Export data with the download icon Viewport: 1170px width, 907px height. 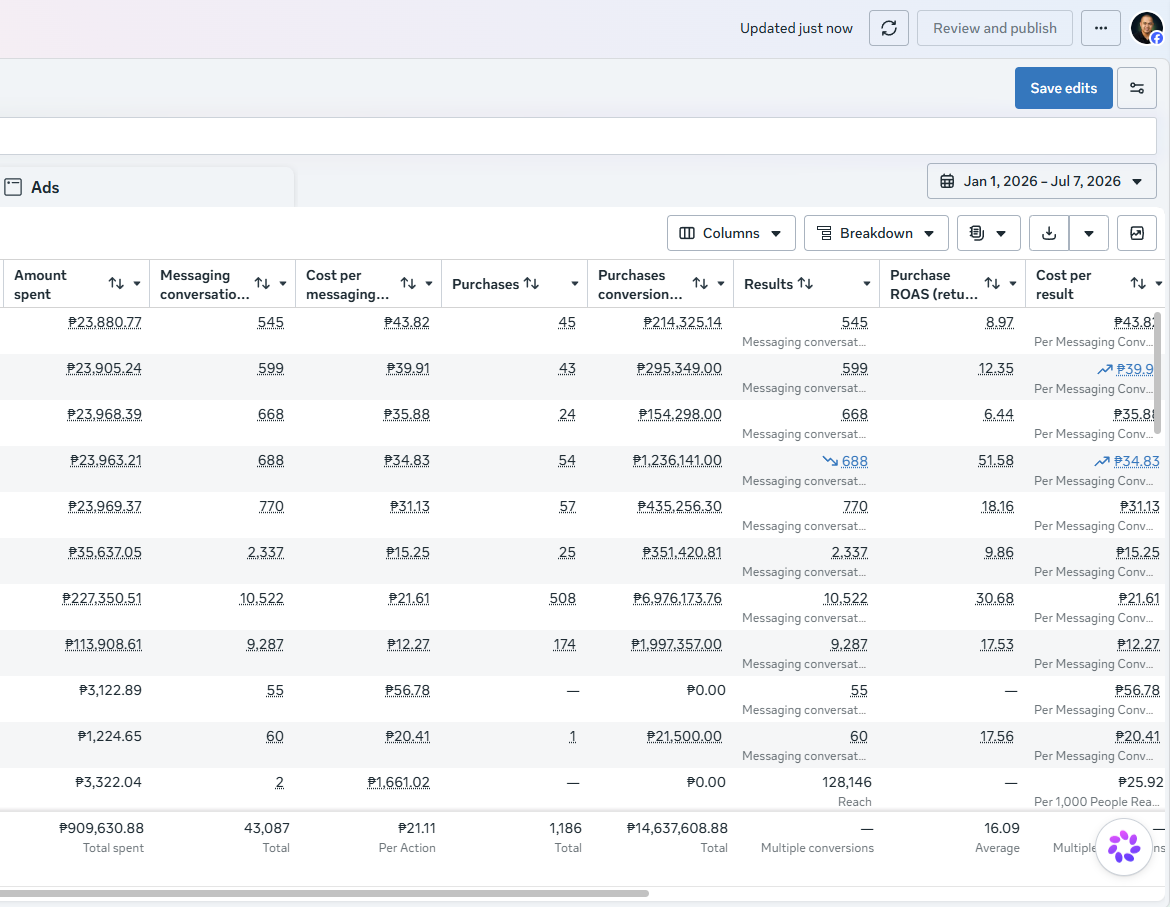(x=1048, y=233)
